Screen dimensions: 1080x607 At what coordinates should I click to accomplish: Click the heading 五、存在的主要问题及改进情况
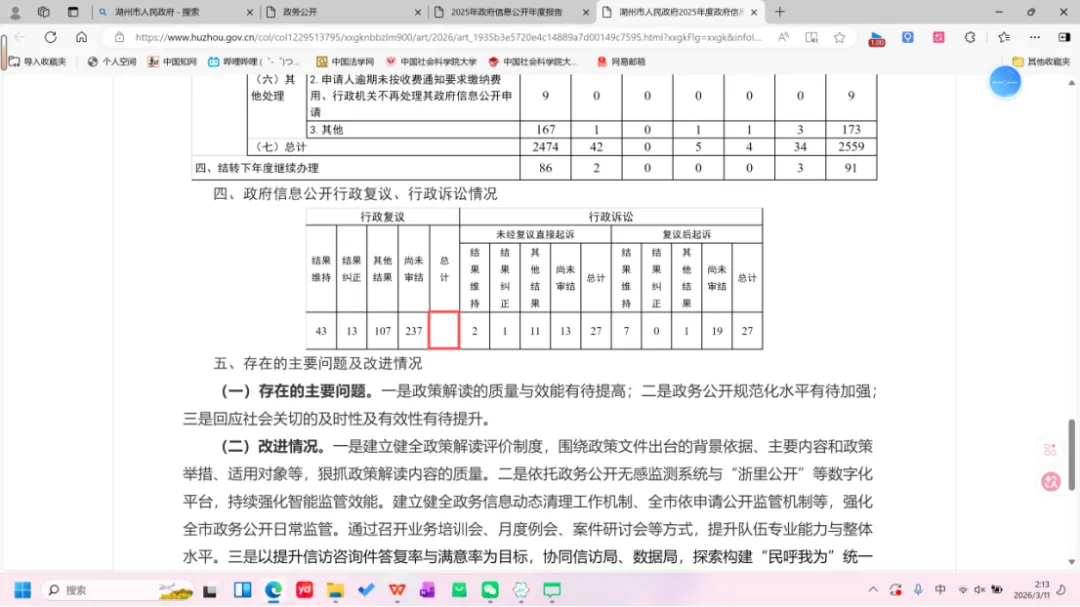(318, 363)
